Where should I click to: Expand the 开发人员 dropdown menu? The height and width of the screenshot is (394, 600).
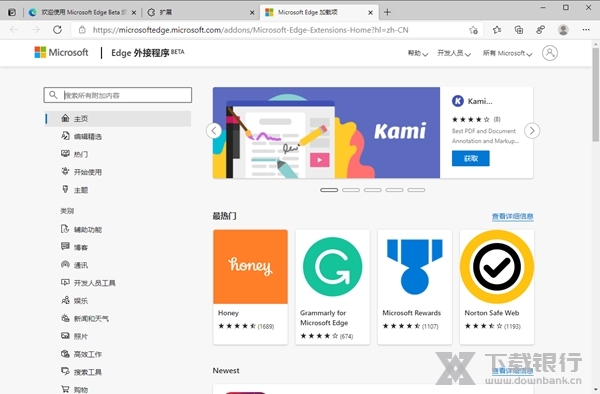tap(454, 54)
